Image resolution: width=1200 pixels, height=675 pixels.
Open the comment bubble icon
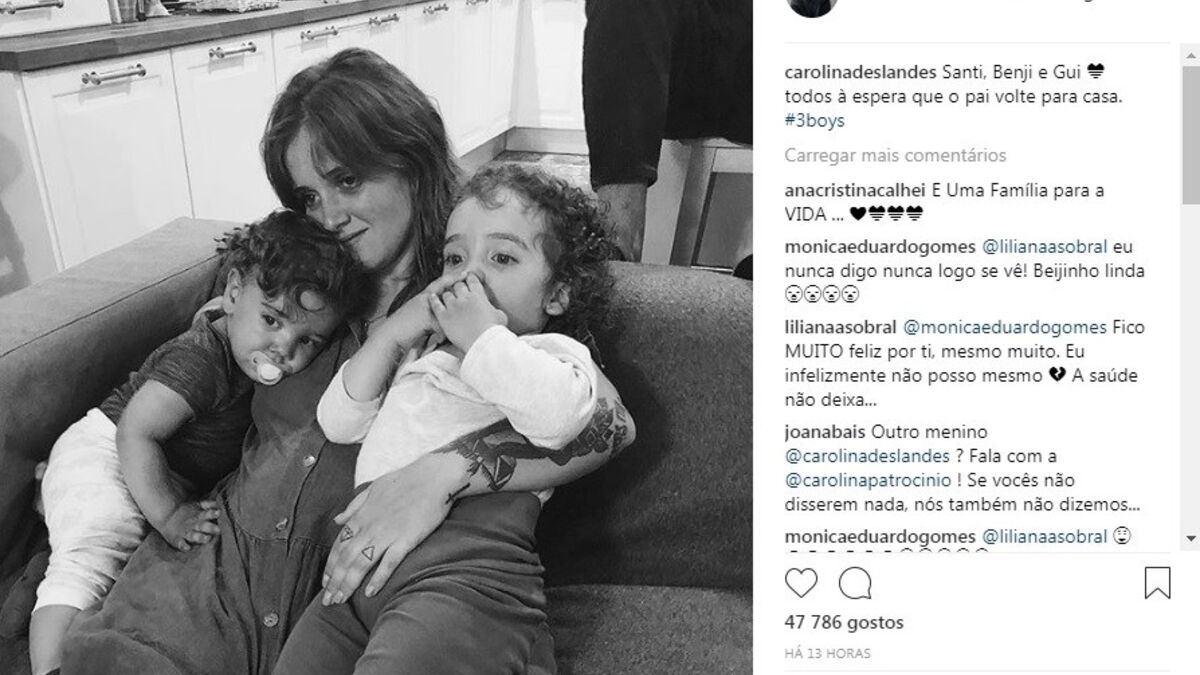855,583
